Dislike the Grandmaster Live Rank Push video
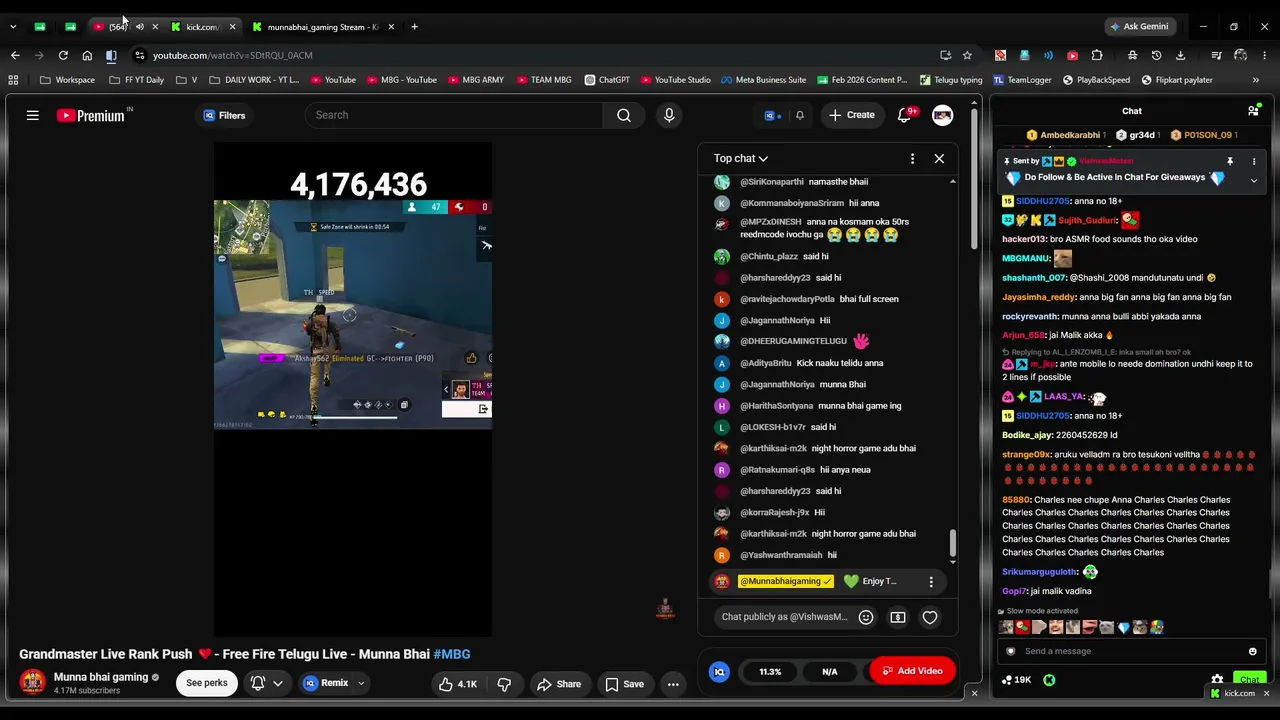Image resolution: width=1280 pixels, height=720 pixels. click(x=504, y=684)
